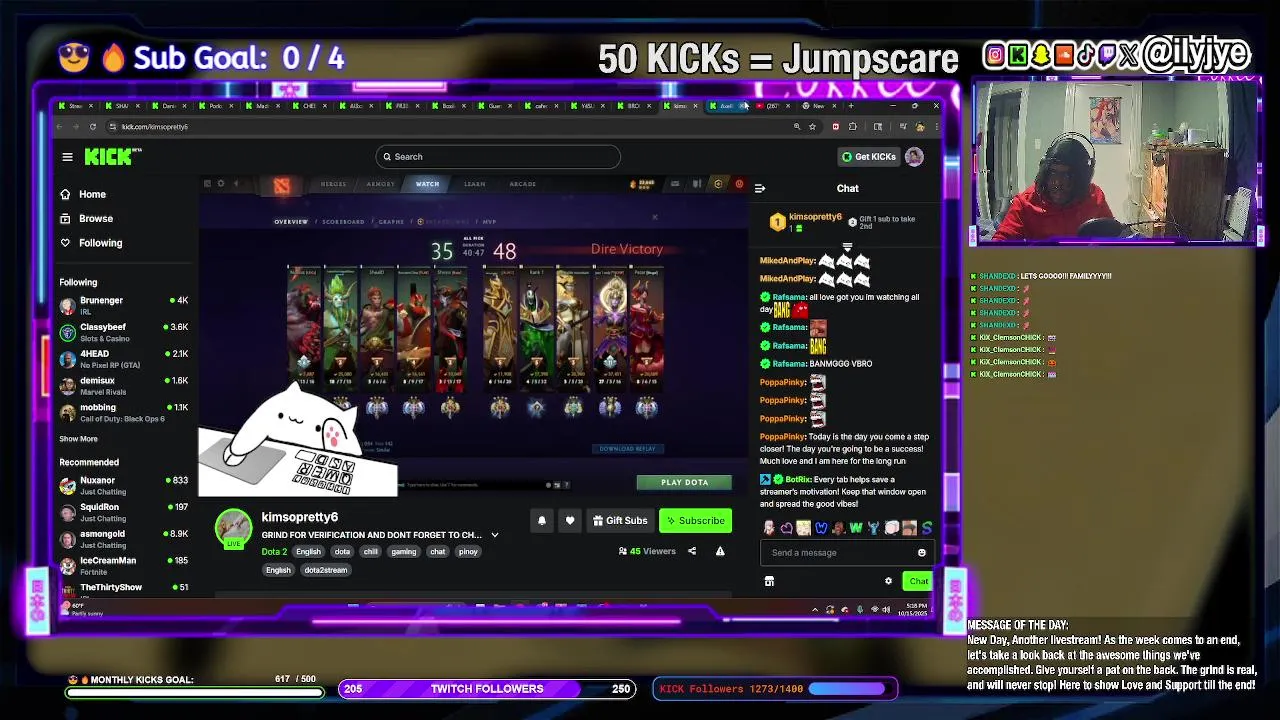Viewport: 1280px width, 720px height.
Task: Click DOWNLOAD REPLAY button
Action: pos(627,449)
